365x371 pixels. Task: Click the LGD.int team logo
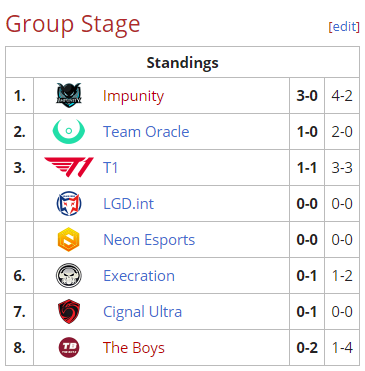point(69,203)
